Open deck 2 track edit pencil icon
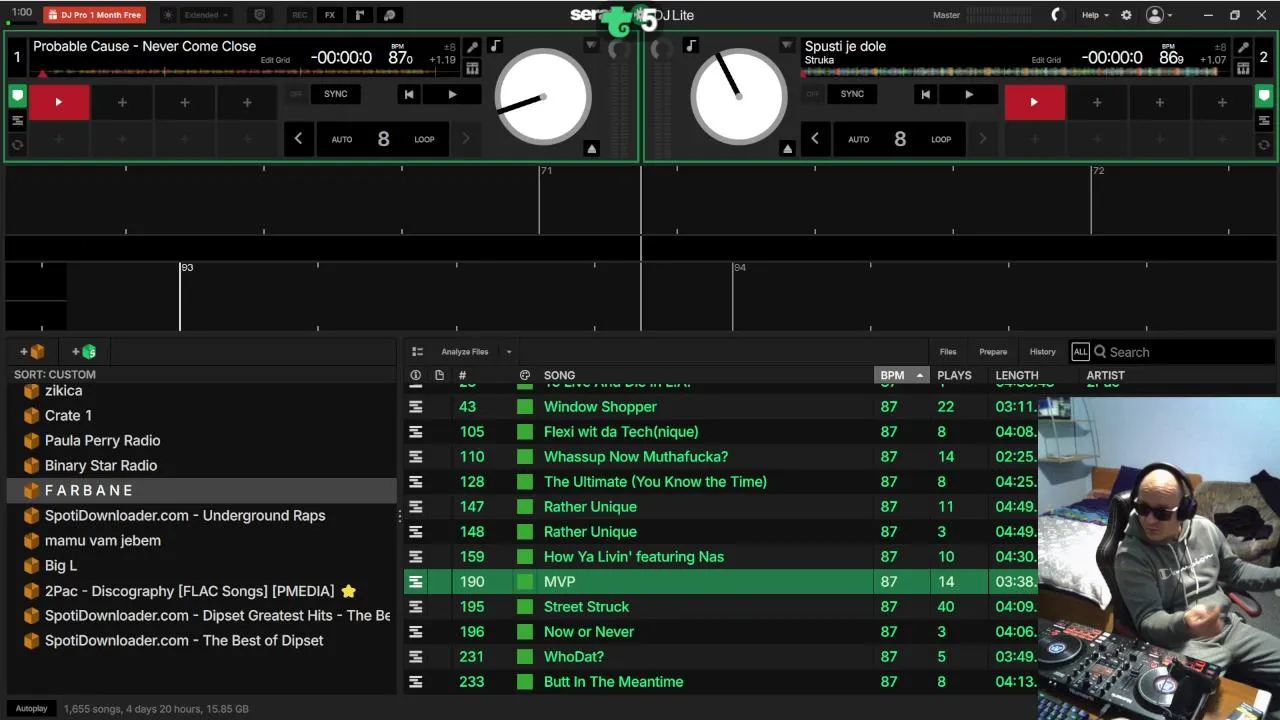The width and height of the screenshot is (1280, 720). point(1243,47)
